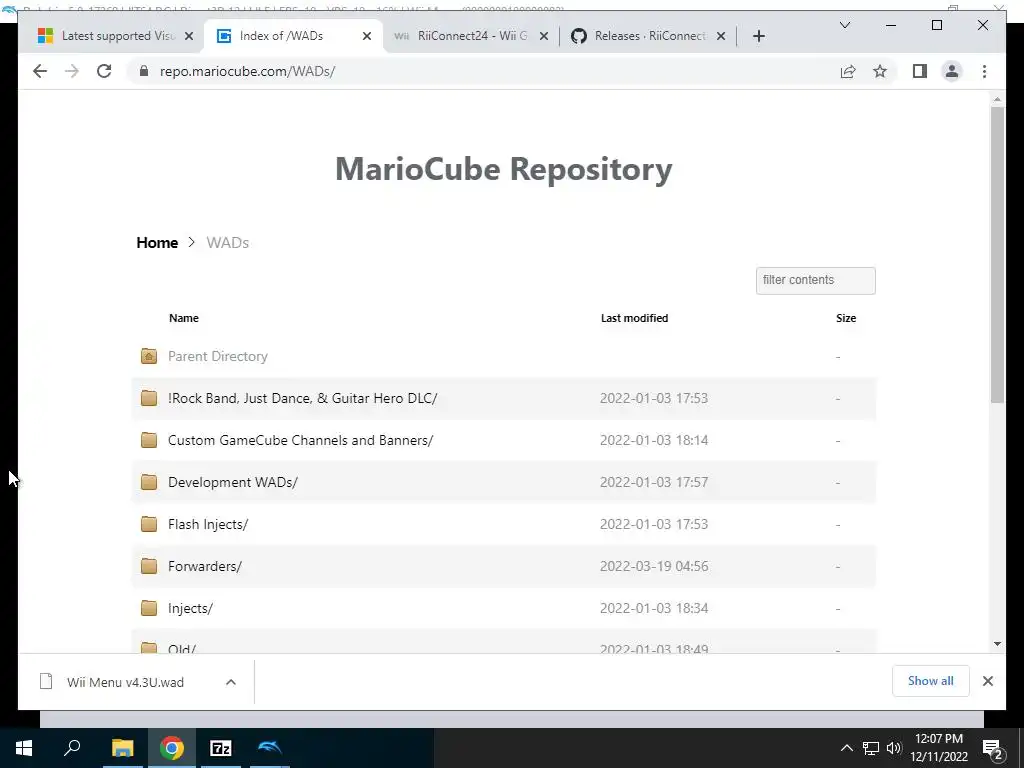The image size is (1024, 768).
Task: Click the Flash Injects folder icon
Action: (149, 524)
